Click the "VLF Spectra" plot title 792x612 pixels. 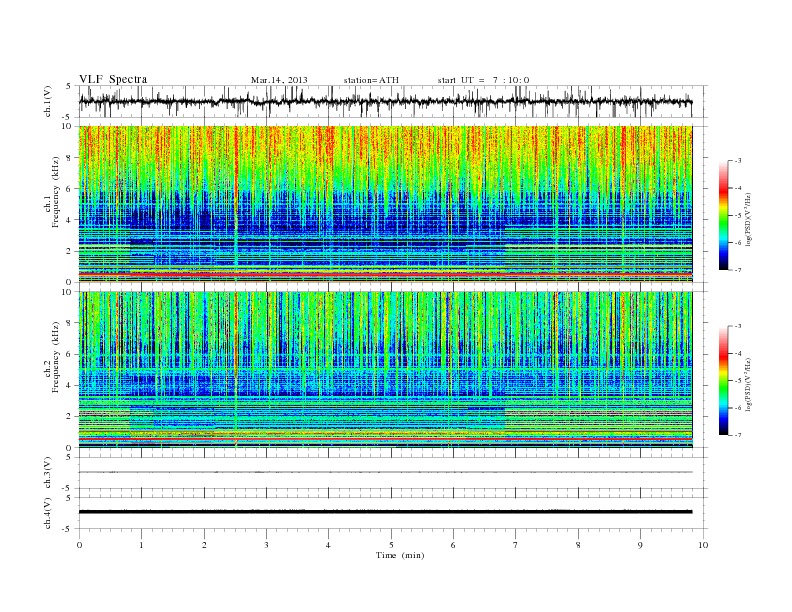113,79
